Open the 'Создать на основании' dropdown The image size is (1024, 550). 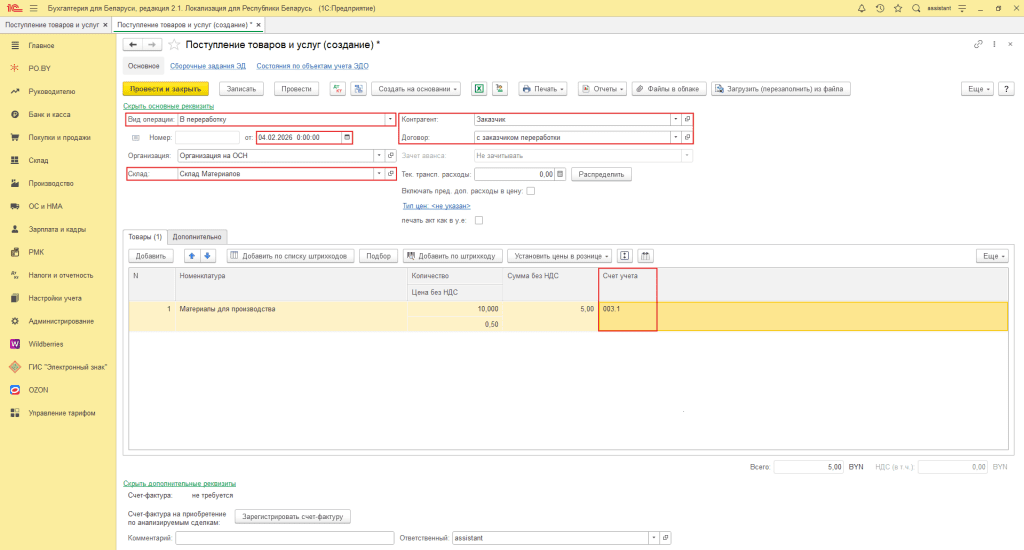coord(418,89)
